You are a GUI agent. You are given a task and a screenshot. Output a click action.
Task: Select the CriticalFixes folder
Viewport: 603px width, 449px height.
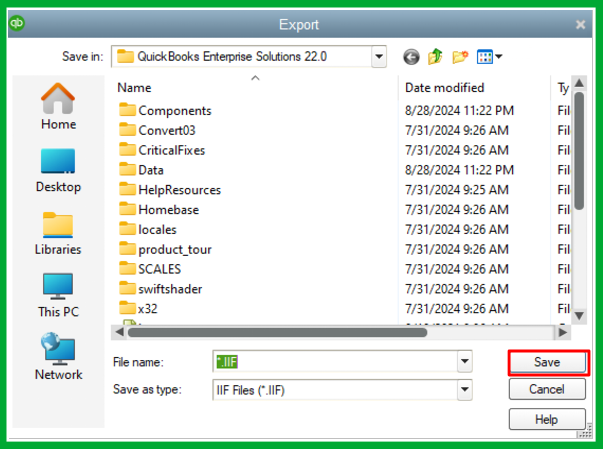[x=162, y=150]
